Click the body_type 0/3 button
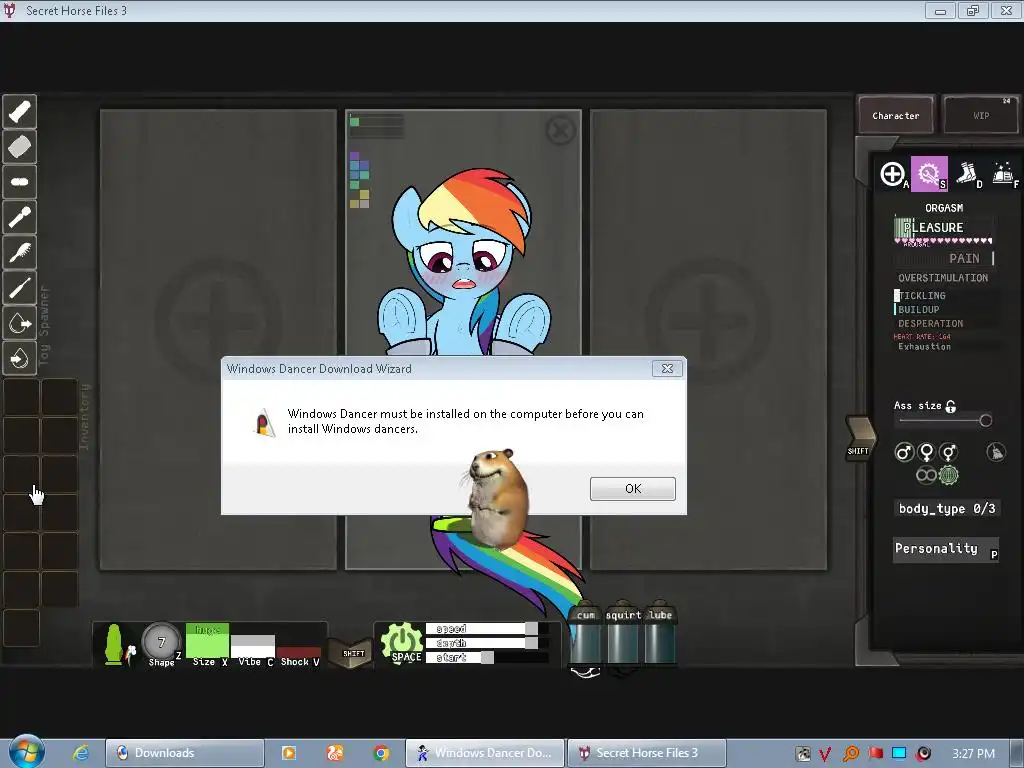1024x768 pixels. coord(946,509)
